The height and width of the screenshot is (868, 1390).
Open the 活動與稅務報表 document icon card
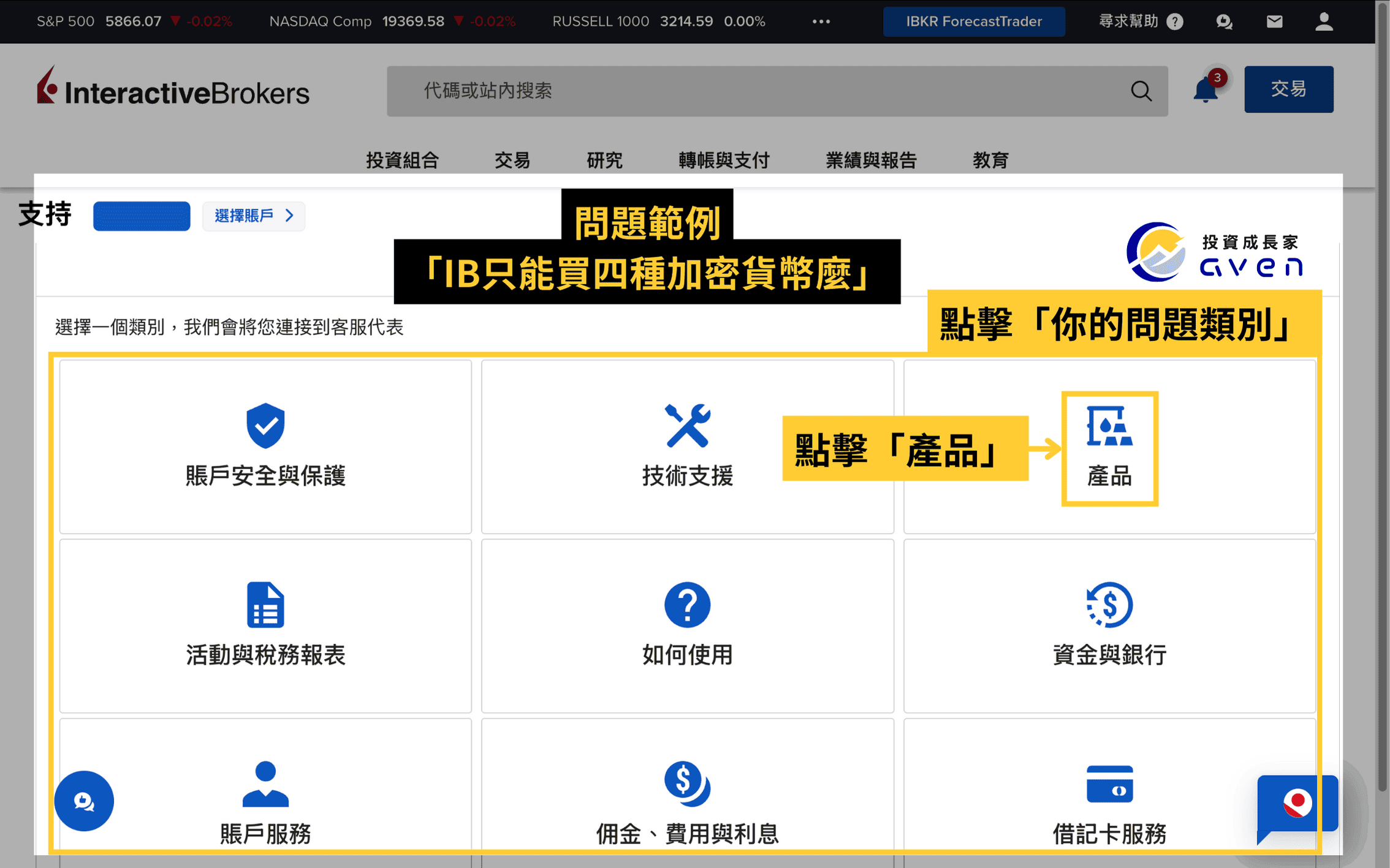coord(265,625)
